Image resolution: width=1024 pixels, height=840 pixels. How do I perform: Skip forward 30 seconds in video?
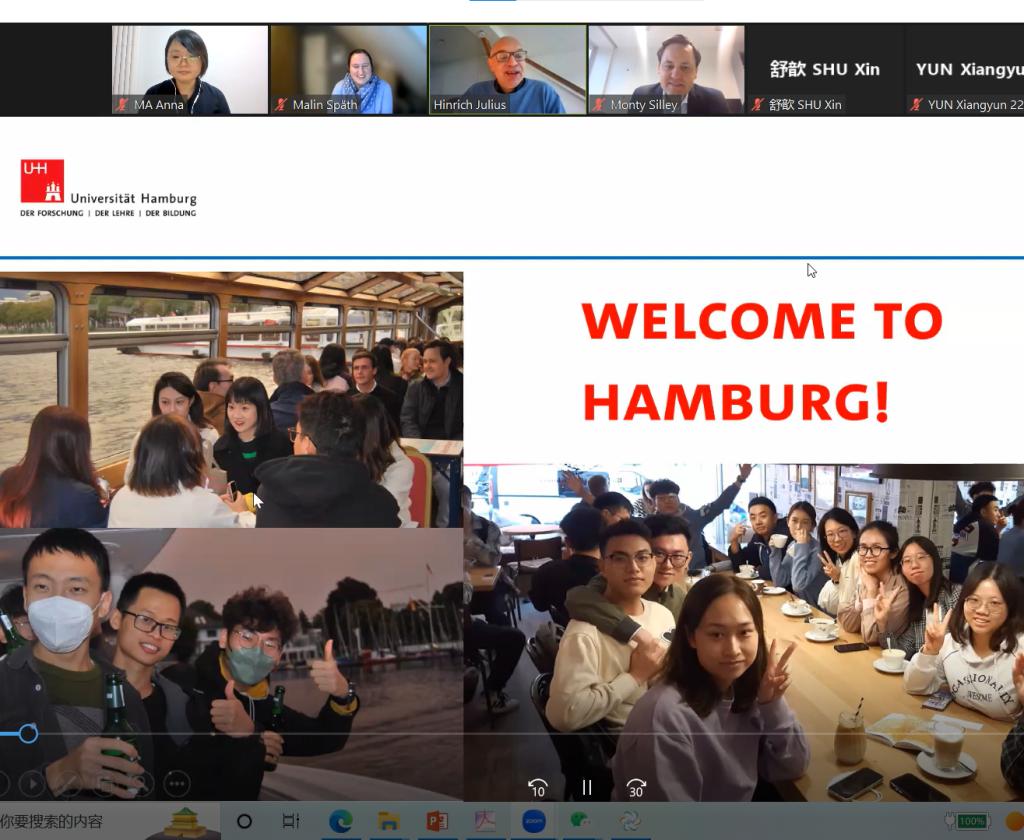[636, 788]
